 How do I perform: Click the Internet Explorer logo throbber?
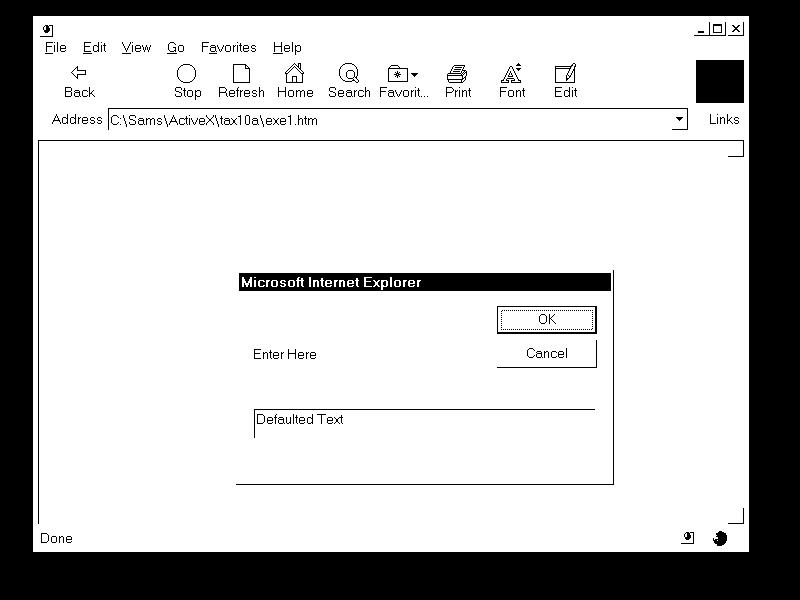pos(719,81)
